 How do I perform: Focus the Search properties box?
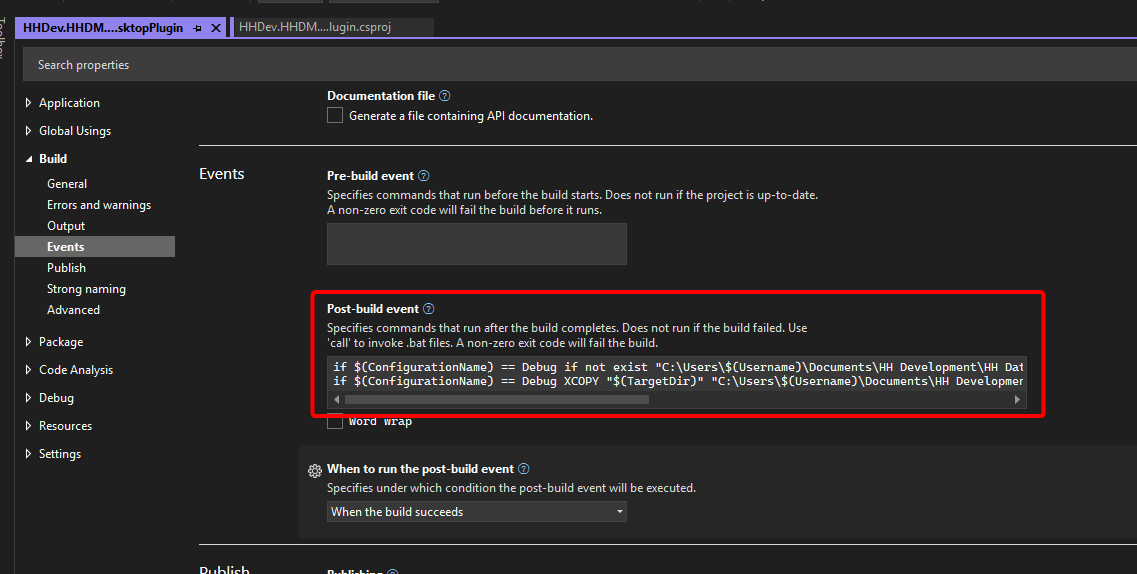click(x=580, y=65)
